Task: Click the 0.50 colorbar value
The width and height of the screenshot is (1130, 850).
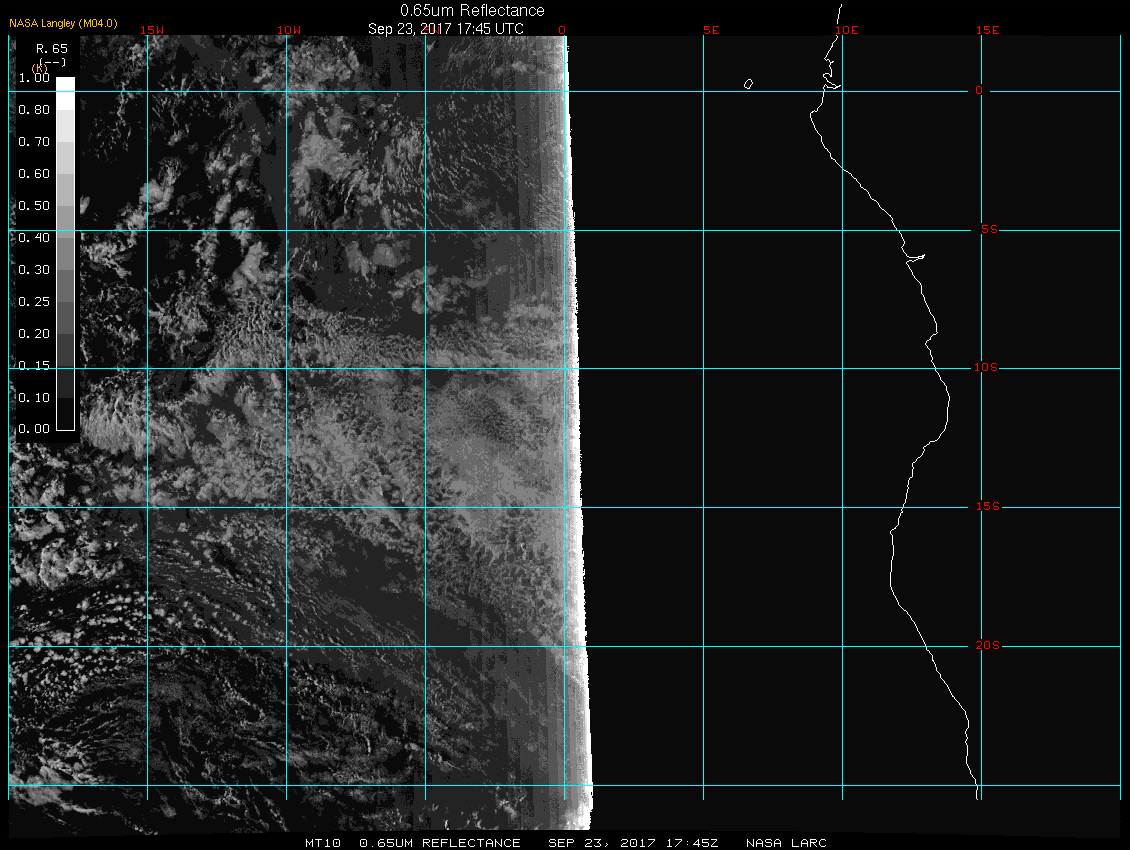Action: coord(34,206)
